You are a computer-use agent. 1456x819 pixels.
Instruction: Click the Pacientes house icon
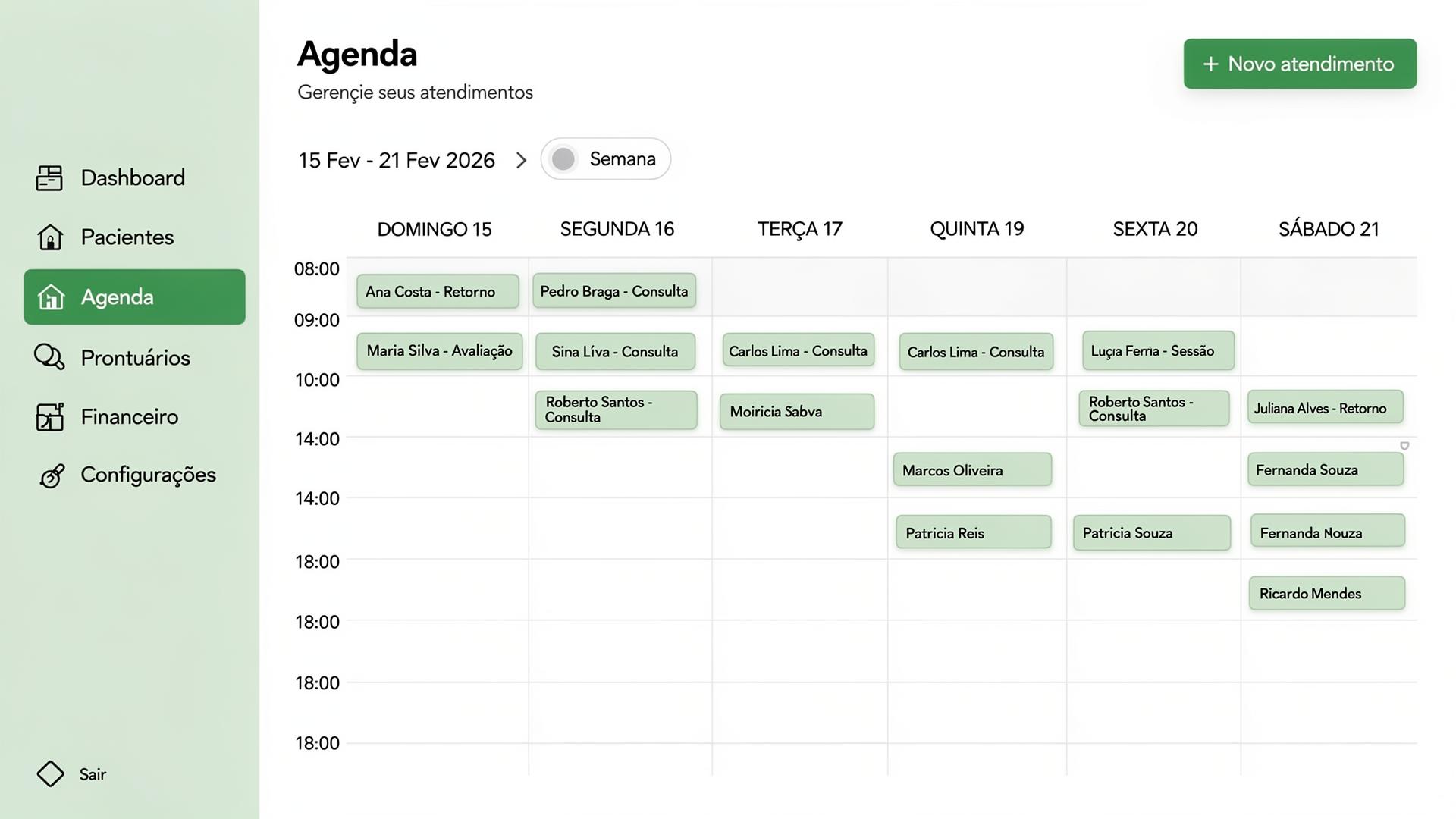pyautogui.click(x=50, y=237)
